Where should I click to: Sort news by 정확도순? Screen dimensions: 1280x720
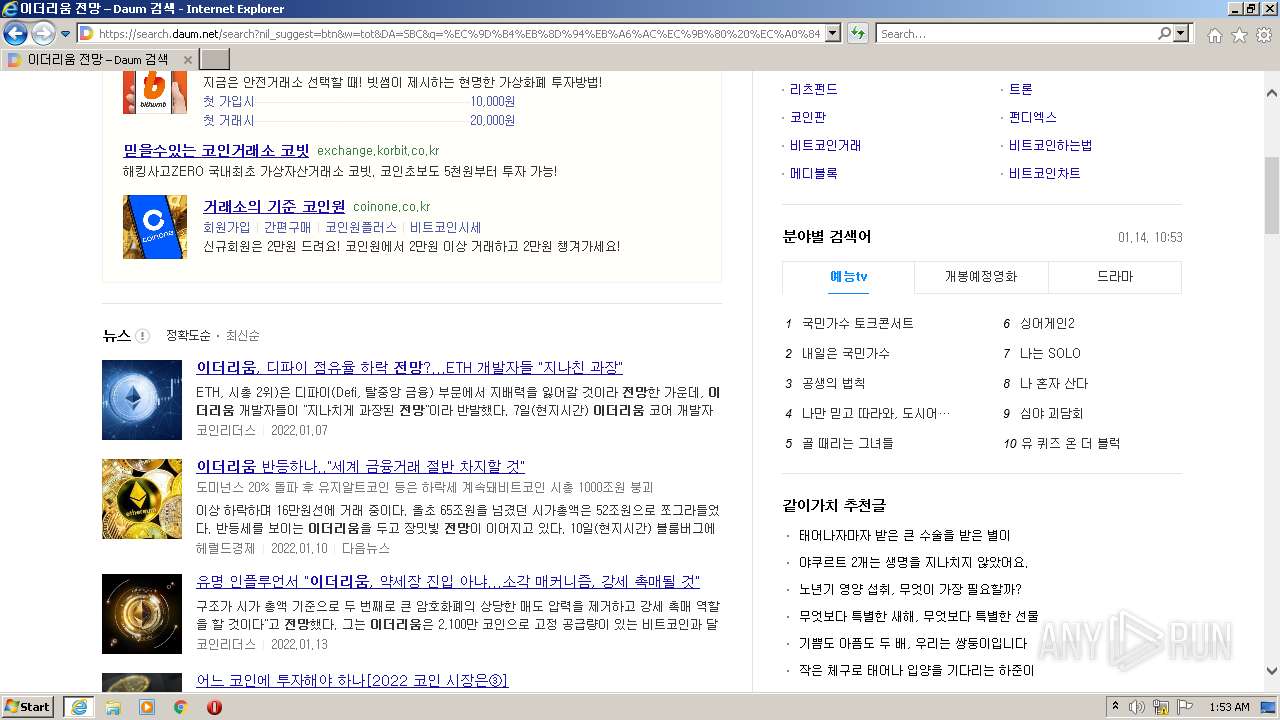pyautogui.click(x=188, y=336)
